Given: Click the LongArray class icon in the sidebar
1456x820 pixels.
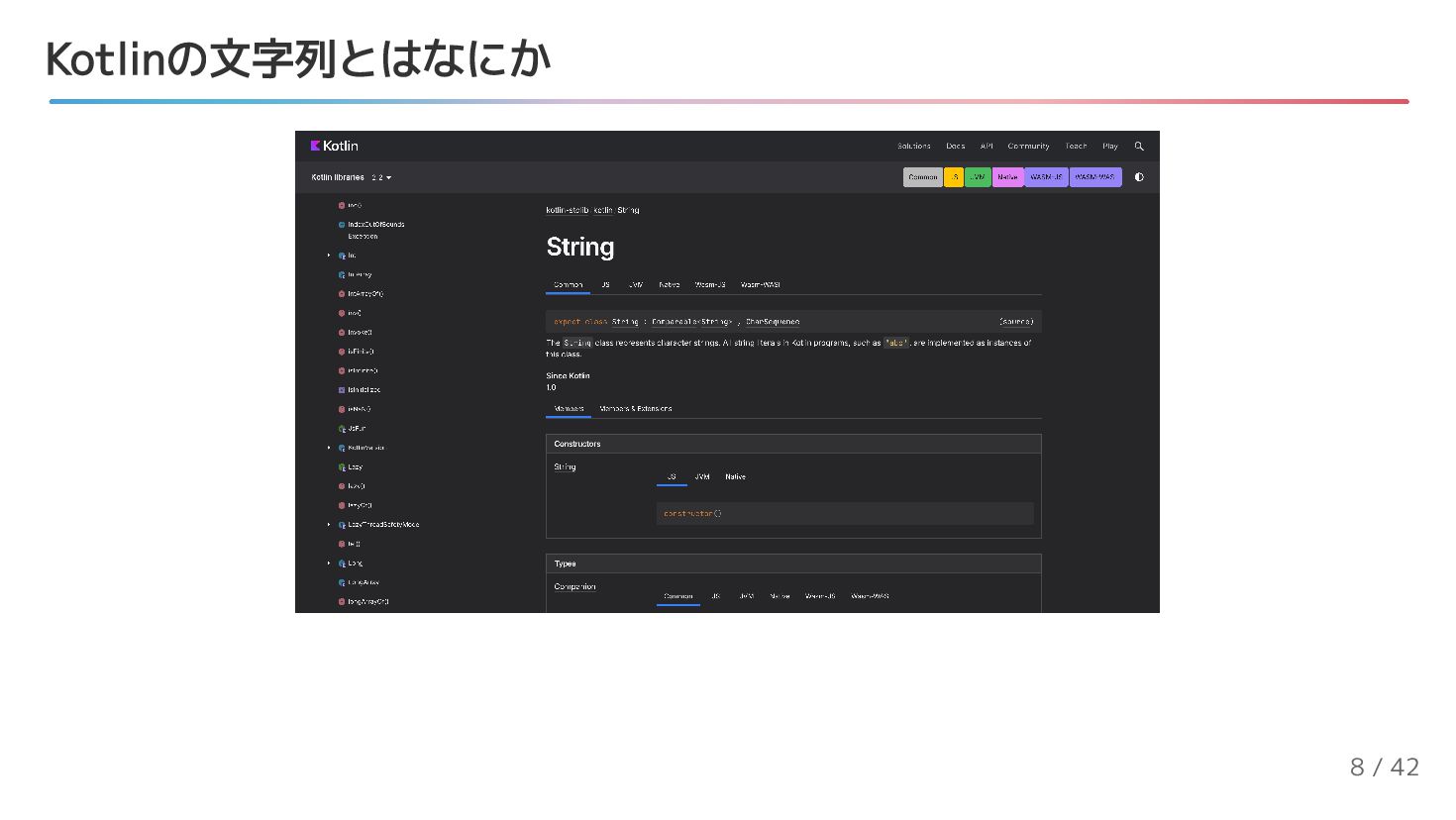Looking at the screenshot, I should pyautogui.click(x=342, y=583).
